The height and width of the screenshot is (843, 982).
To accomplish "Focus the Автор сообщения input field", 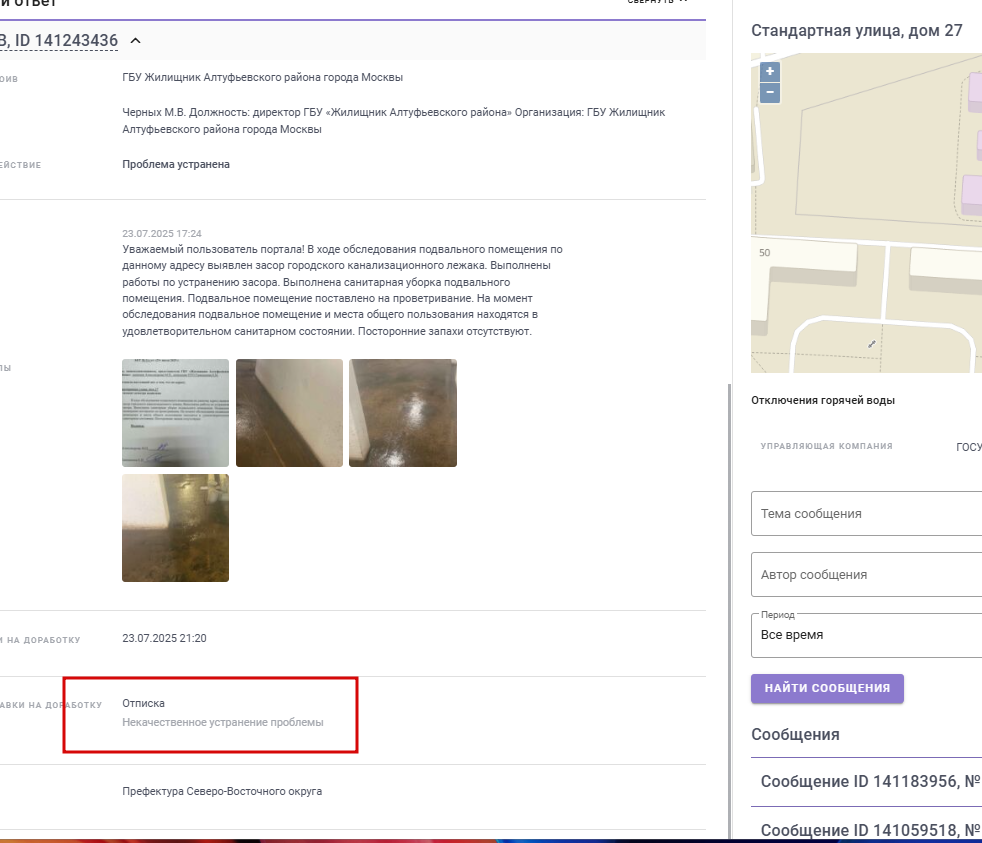I will [x=867, y=574].
